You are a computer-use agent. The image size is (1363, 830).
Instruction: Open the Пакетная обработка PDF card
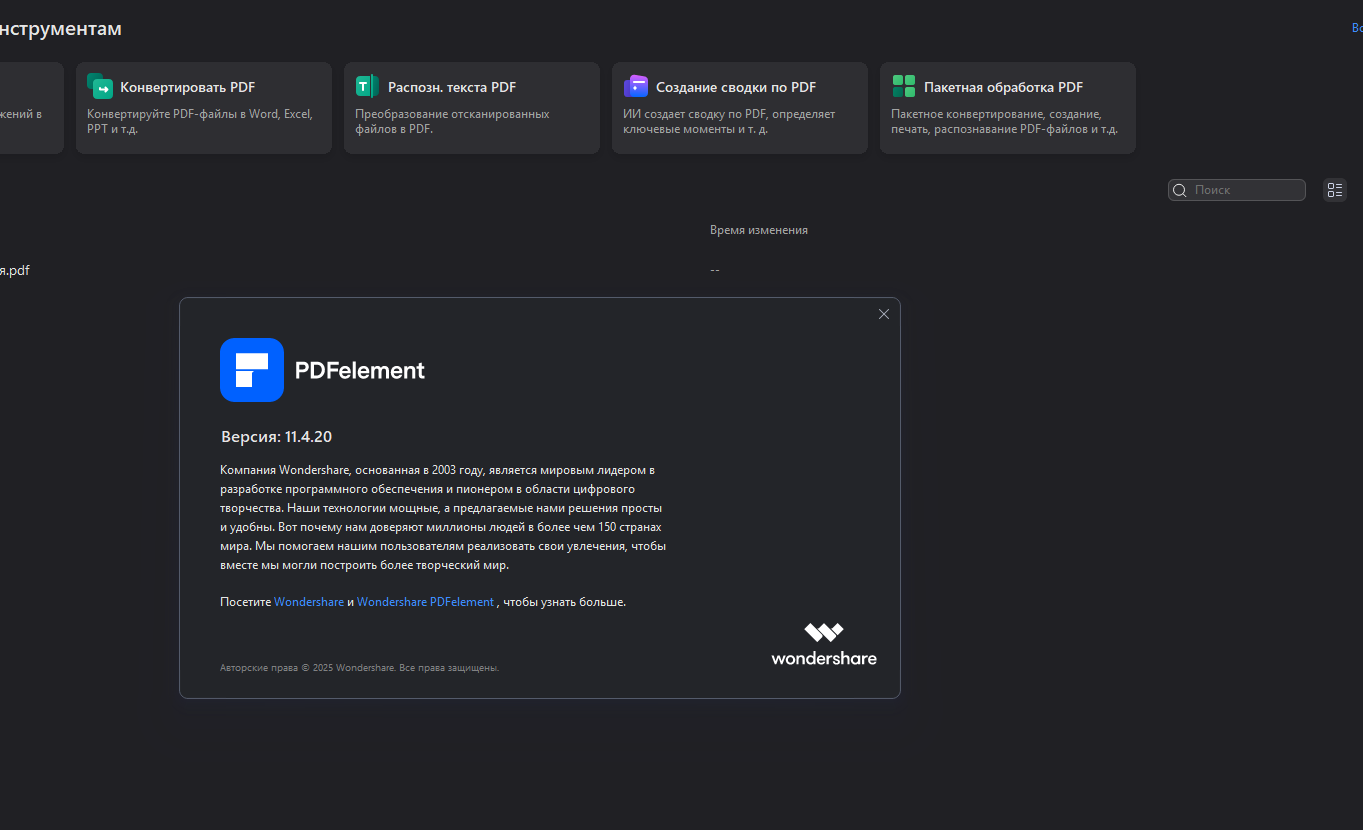pos(1008,108)
